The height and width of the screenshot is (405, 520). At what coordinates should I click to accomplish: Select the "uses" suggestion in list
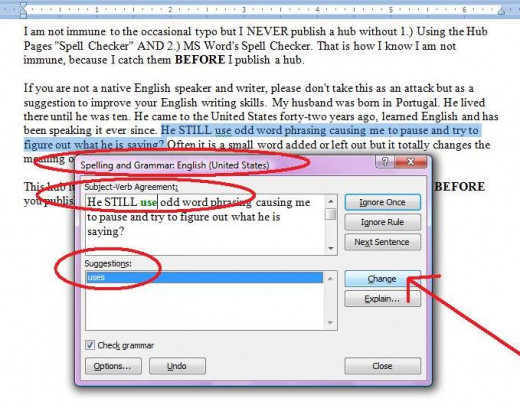click(204, 277)
